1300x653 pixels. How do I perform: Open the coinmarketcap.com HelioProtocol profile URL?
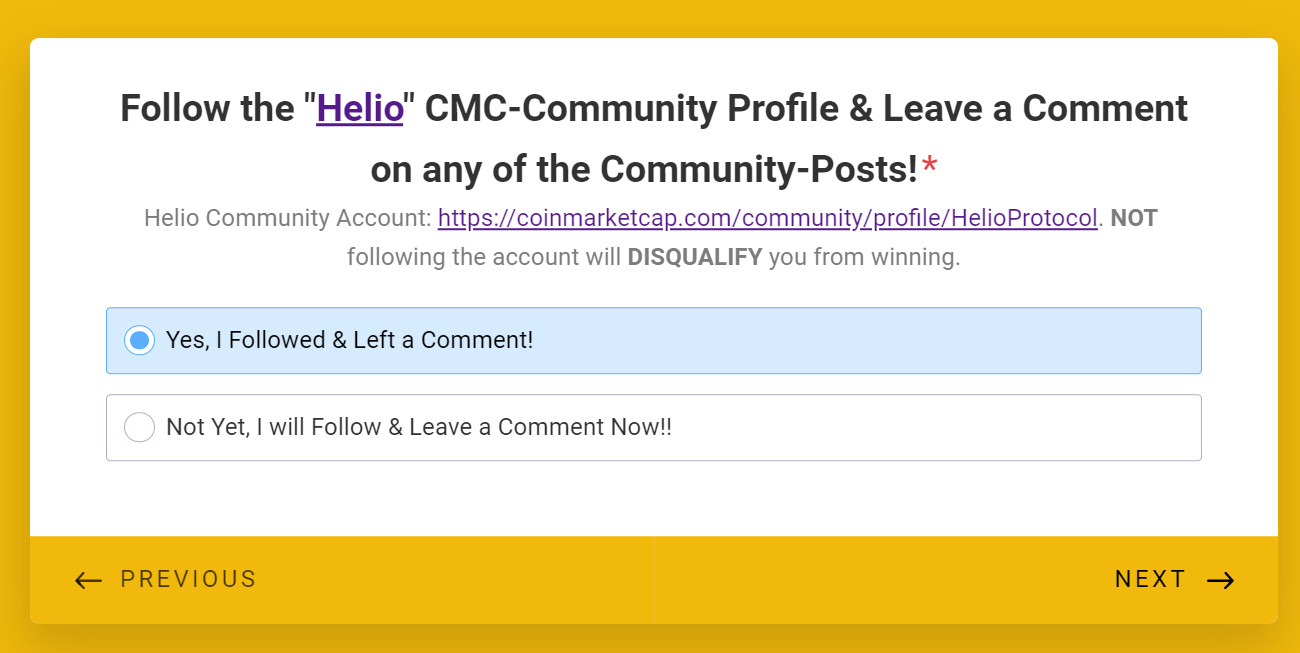(x=767, y=218)
